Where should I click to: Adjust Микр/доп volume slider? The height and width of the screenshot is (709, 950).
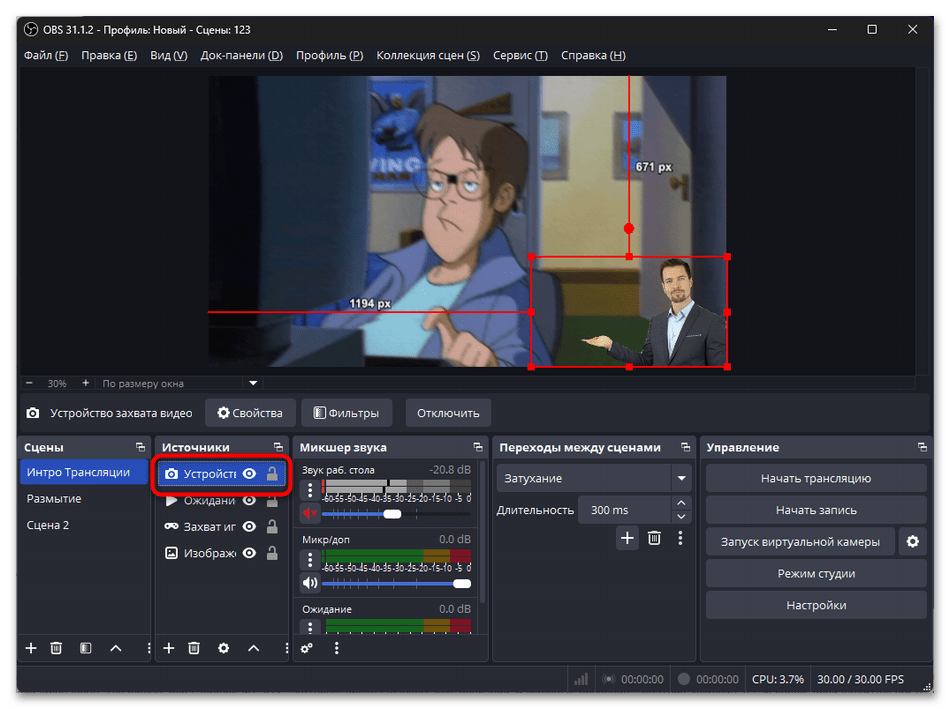pos(396,584)
